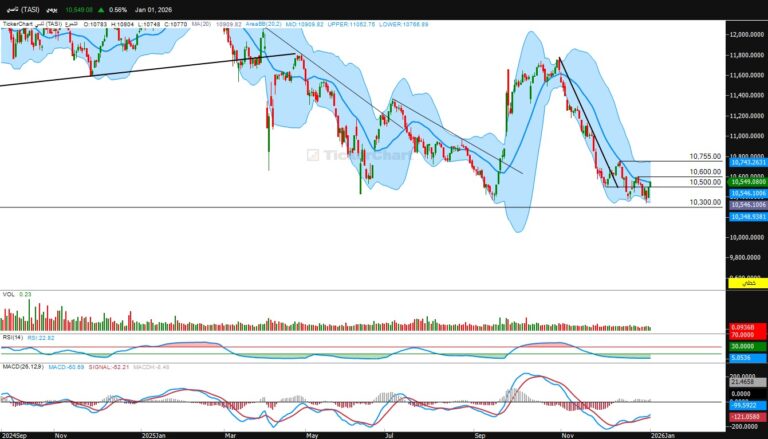
Task: Select the 10,300.00 support line label
Action: pyautogui.click(x=705, y=202)
